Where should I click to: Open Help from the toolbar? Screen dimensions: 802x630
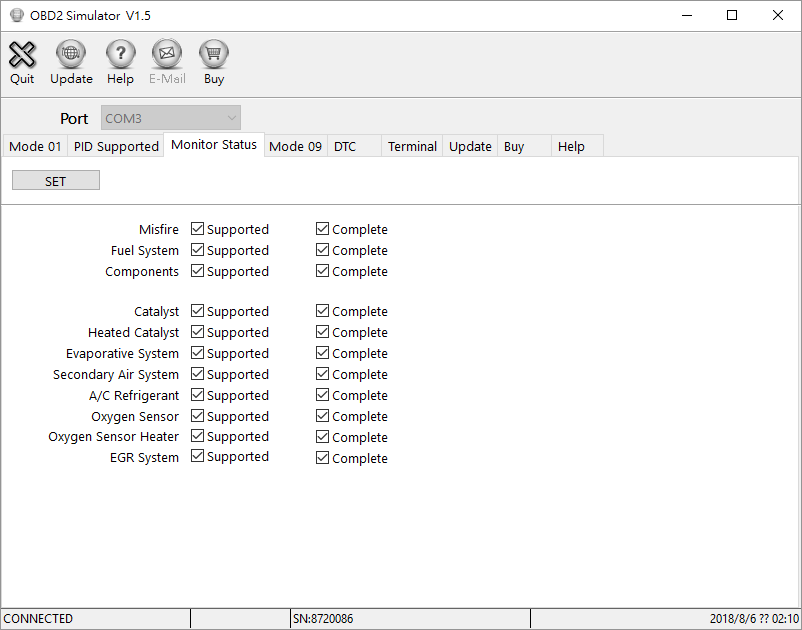click(120, 55)
